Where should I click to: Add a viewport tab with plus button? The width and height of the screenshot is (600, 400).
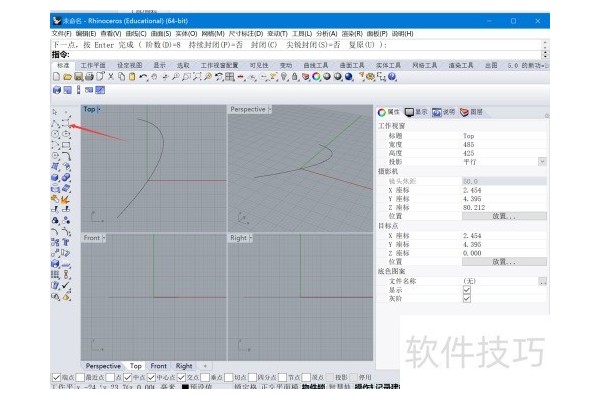205,366
